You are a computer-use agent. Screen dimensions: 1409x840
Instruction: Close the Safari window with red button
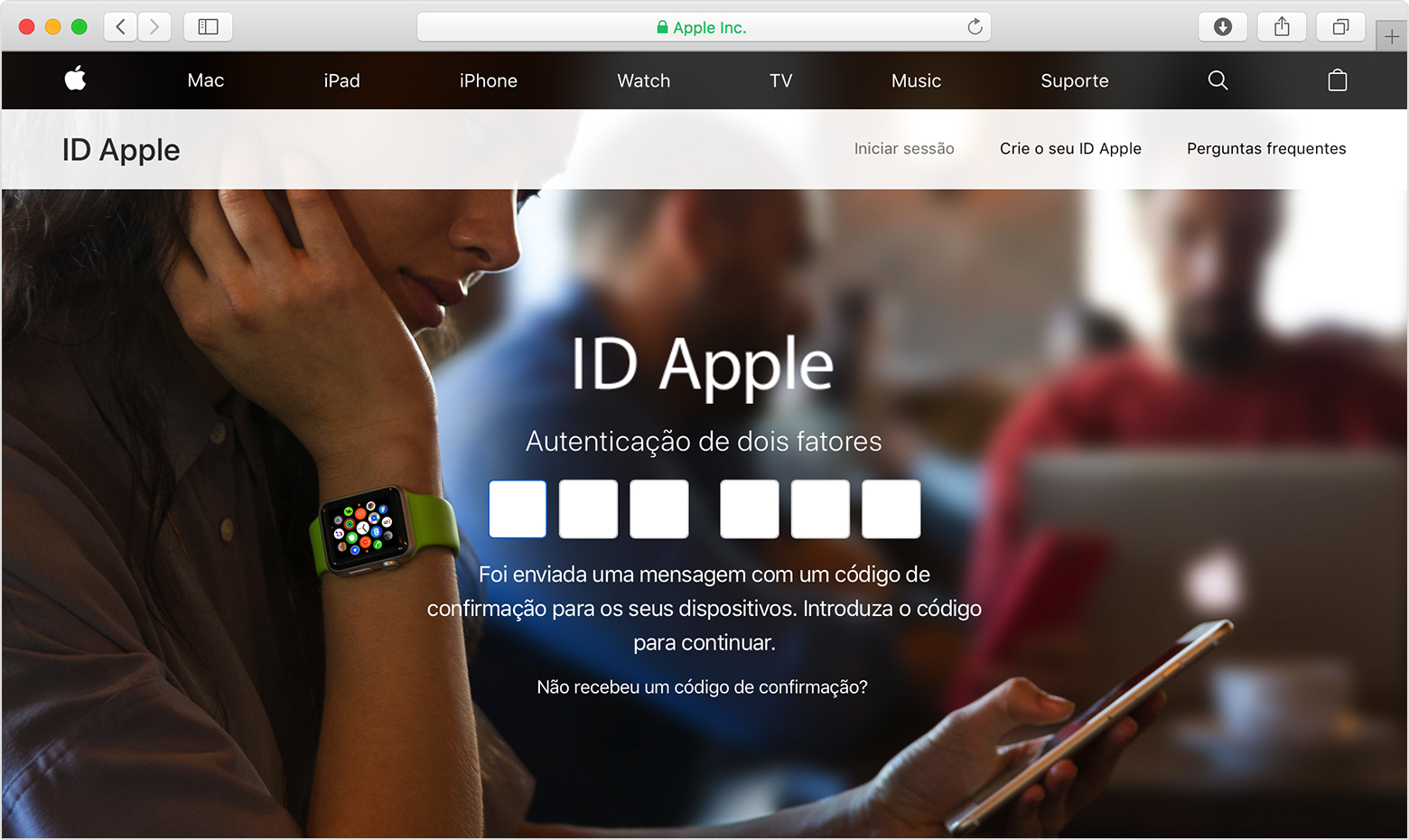coord(27,27)
